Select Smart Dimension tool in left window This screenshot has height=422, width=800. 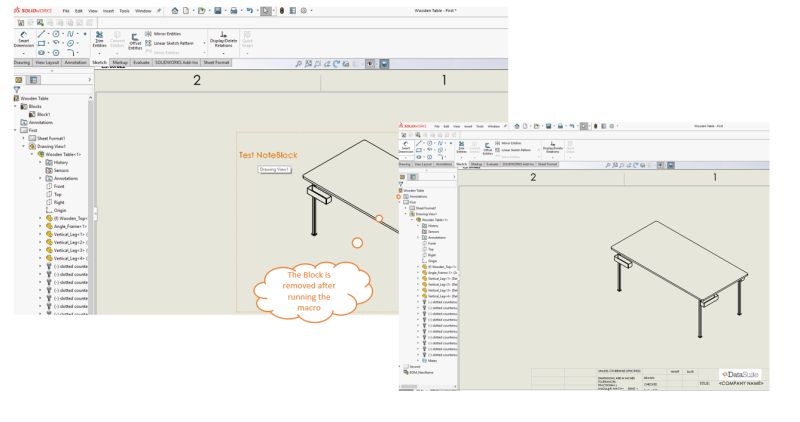click(23, 39)
